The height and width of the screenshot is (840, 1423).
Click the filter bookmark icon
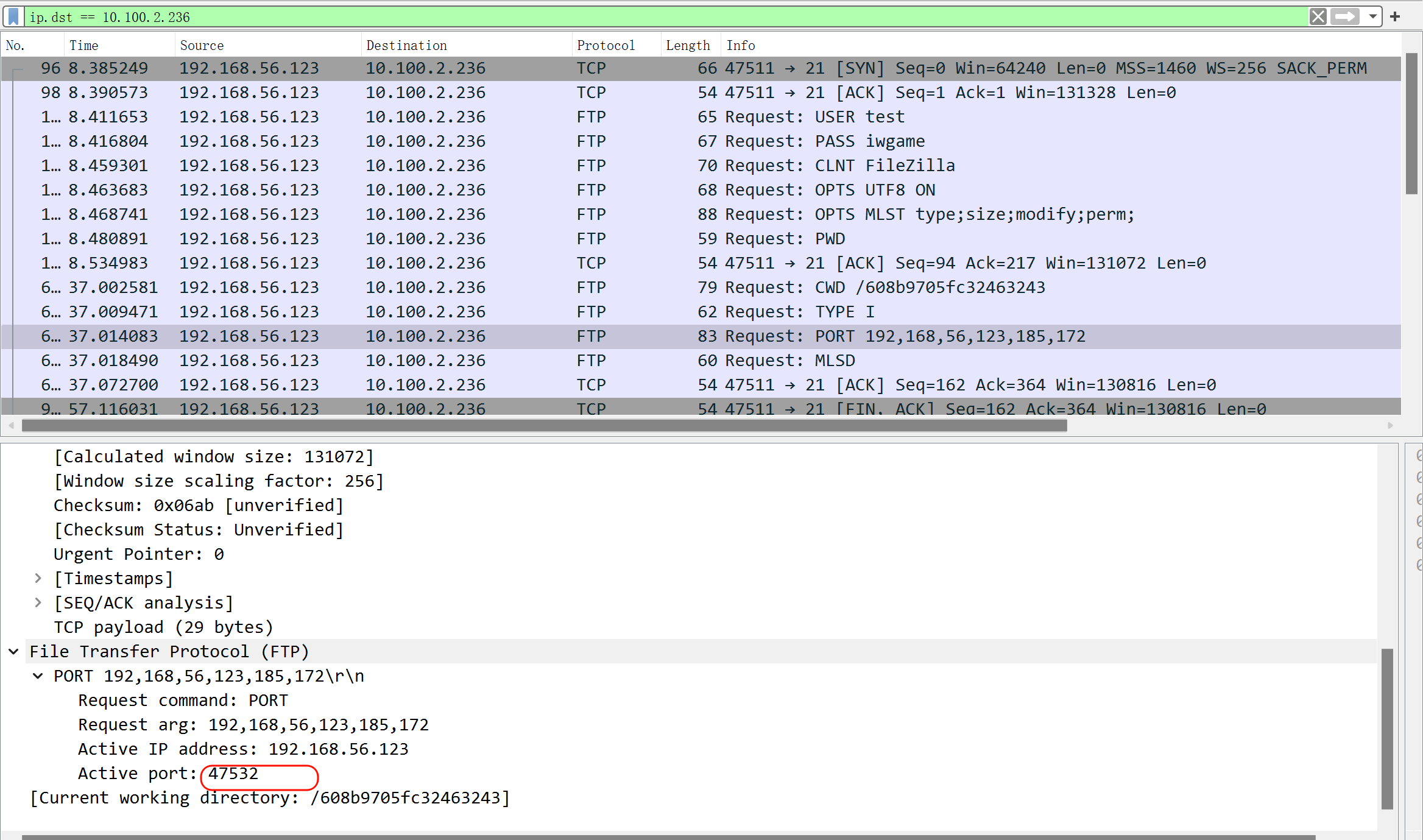click(x=13, y=16)
